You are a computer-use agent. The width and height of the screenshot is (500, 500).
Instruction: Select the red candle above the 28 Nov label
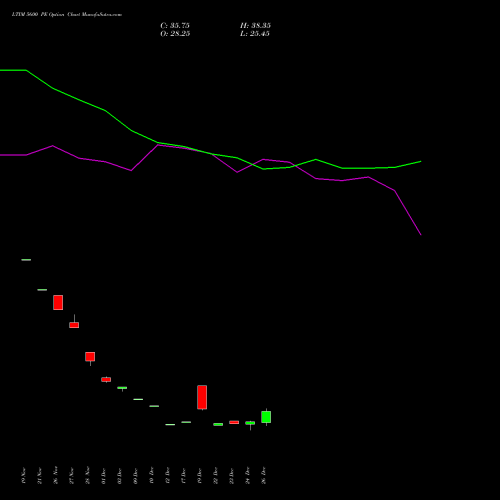click(x=90, y=357)
